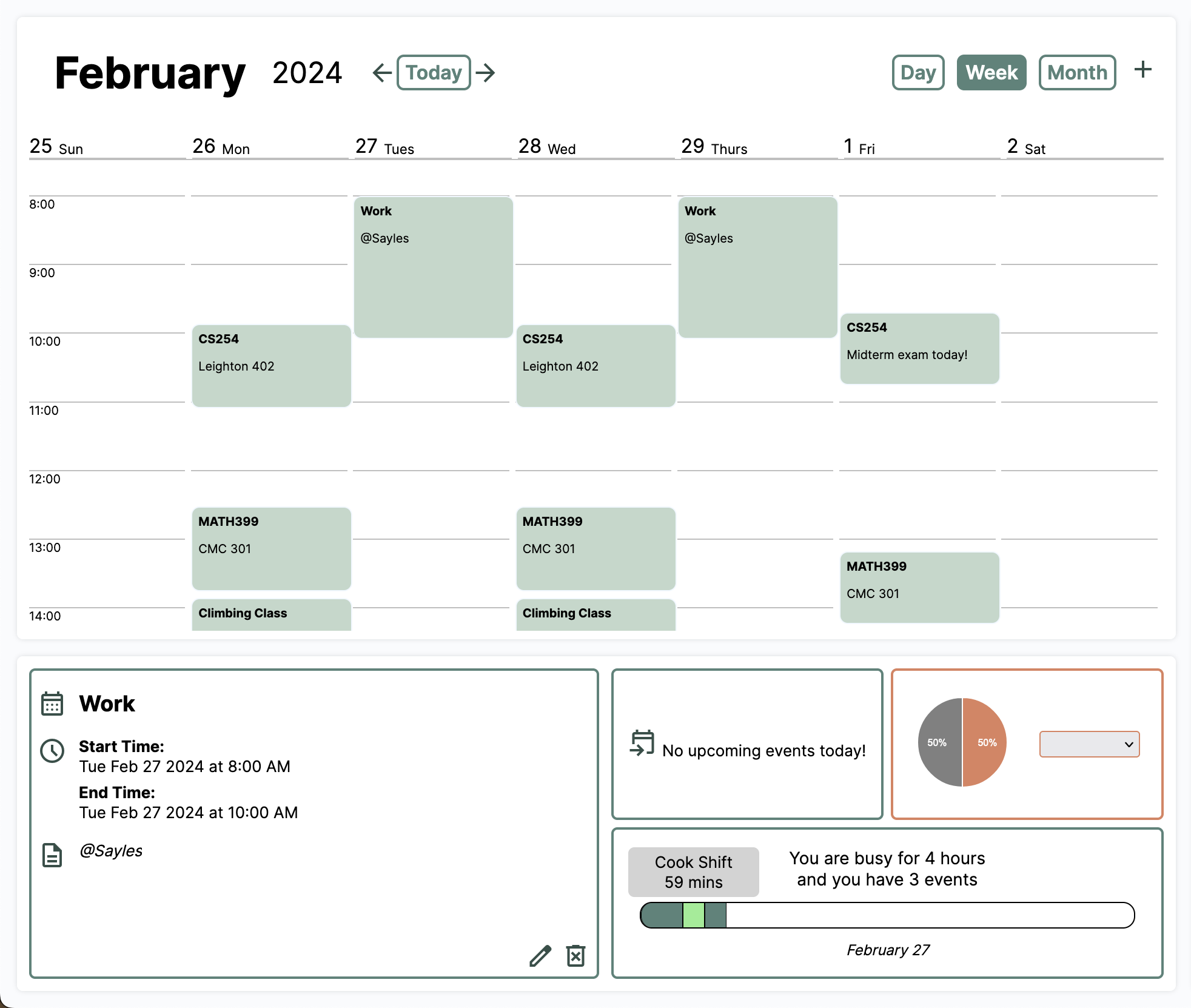Click the notes document icon by @Sayles
This screenshot has width=1191, height=1008.
pos(52,855)
